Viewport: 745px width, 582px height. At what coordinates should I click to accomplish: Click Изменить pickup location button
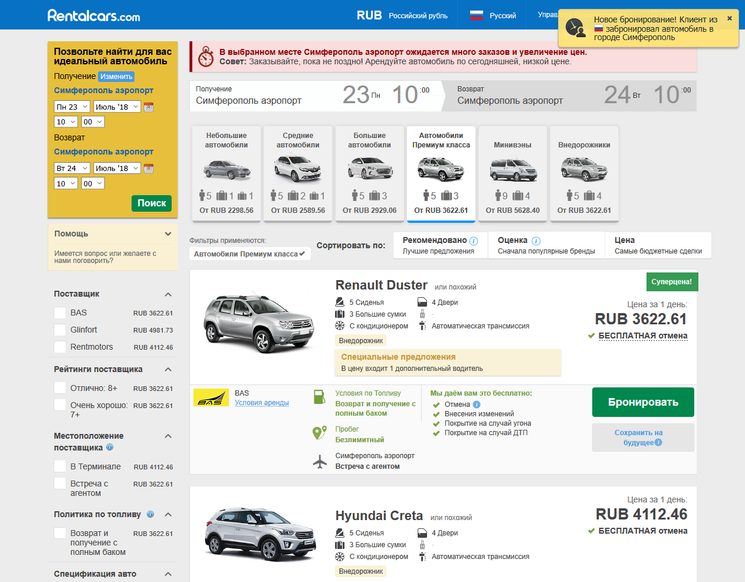116,76
